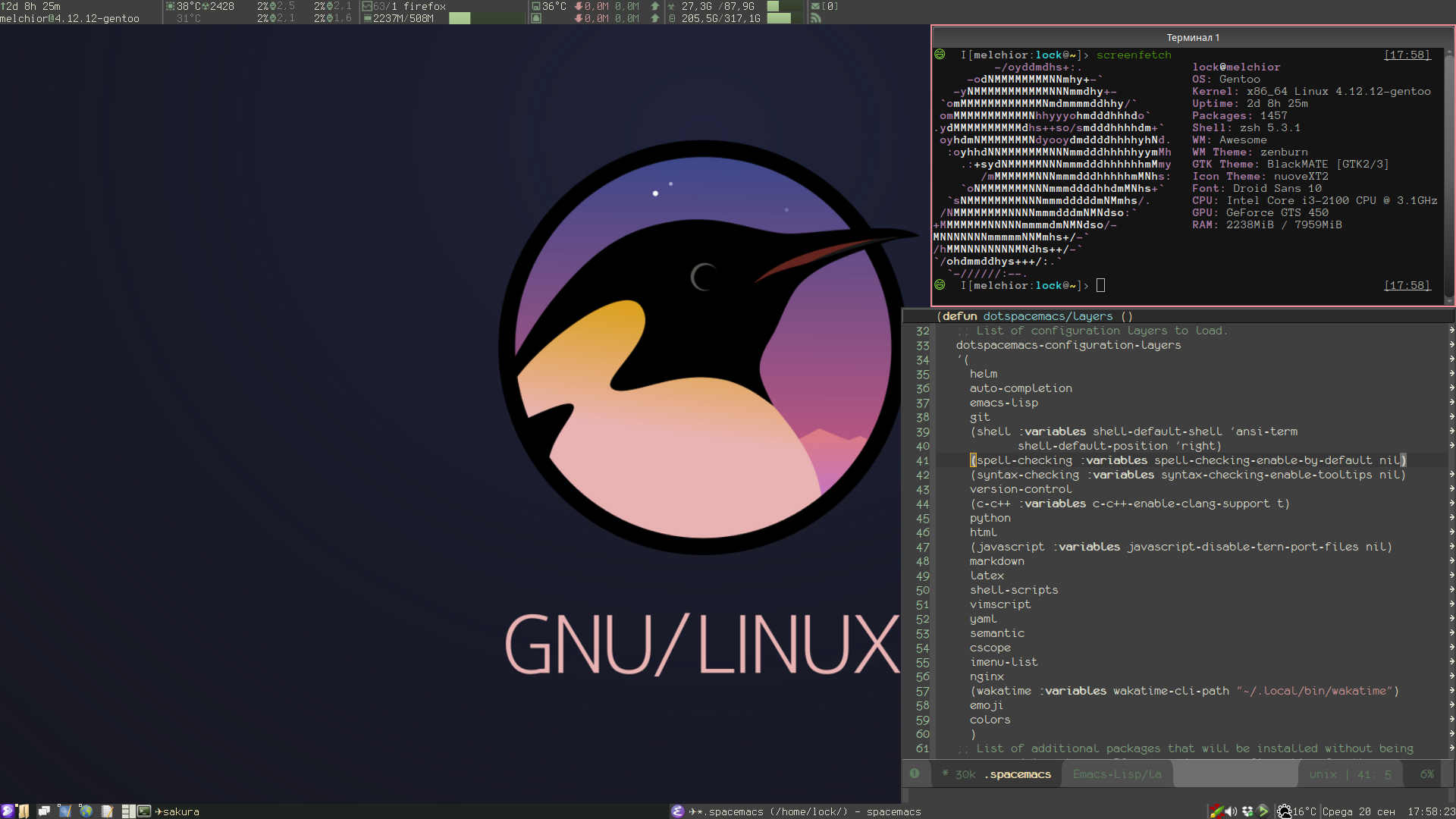Image resolution: width=1456 pixels, height=819 pixels.
Task: Click the window number indicator in Emacs modeline
Action: [x=915, y=773]
